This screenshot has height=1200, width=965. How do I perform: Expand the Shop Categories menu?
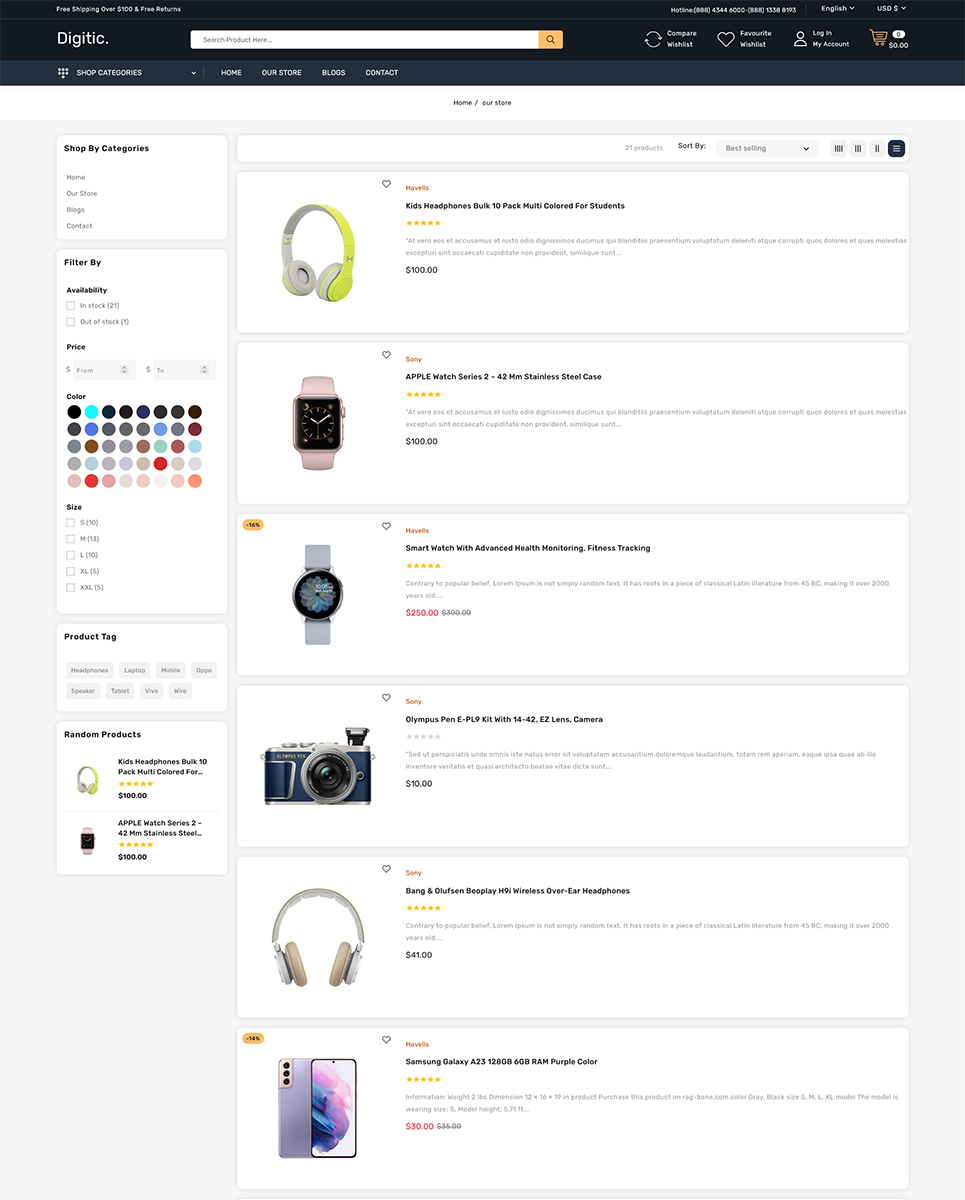[x=126, y=73]
